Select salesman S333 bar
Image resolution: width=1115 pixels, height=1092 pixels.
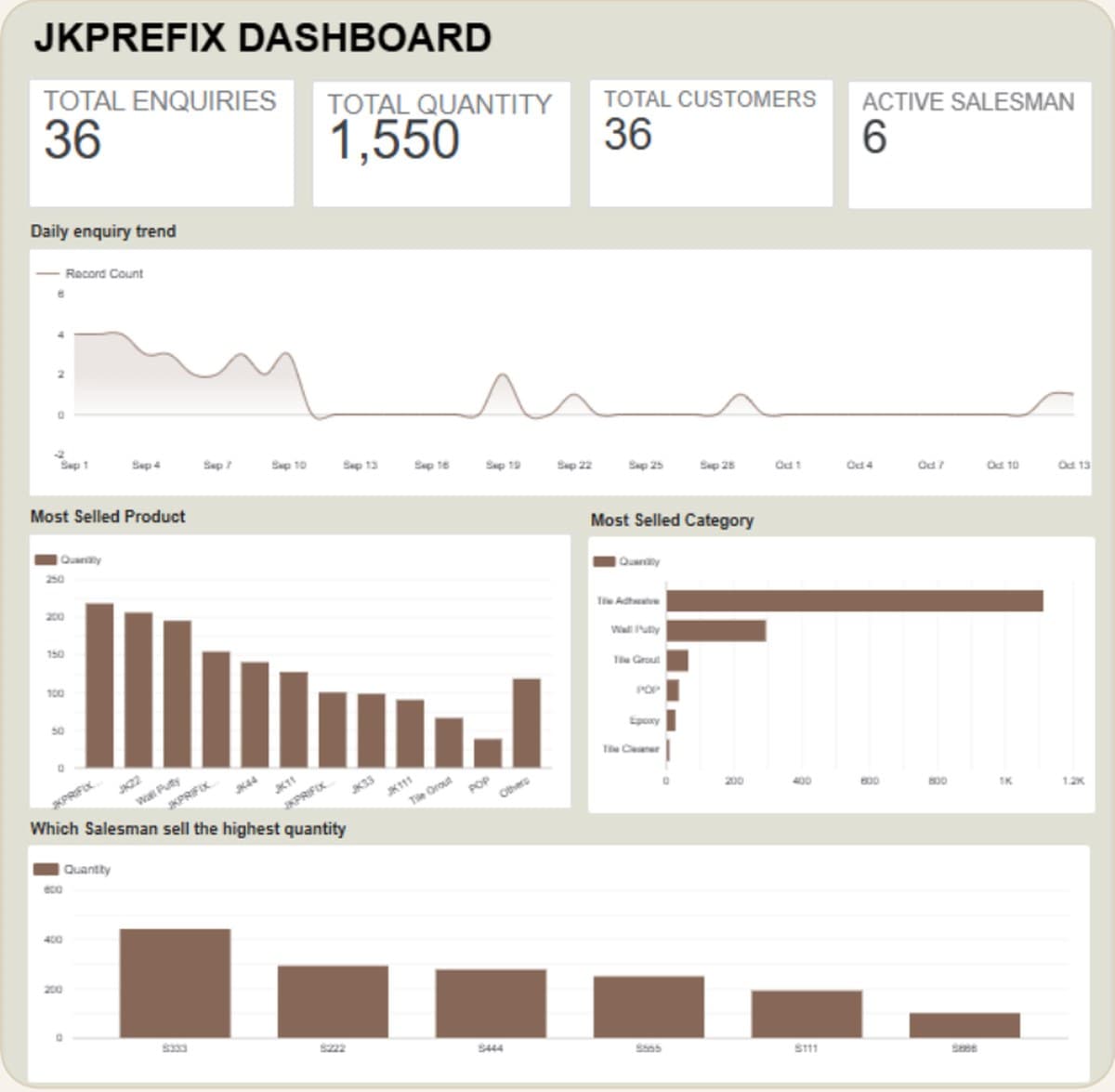click(x=175, y=983)
